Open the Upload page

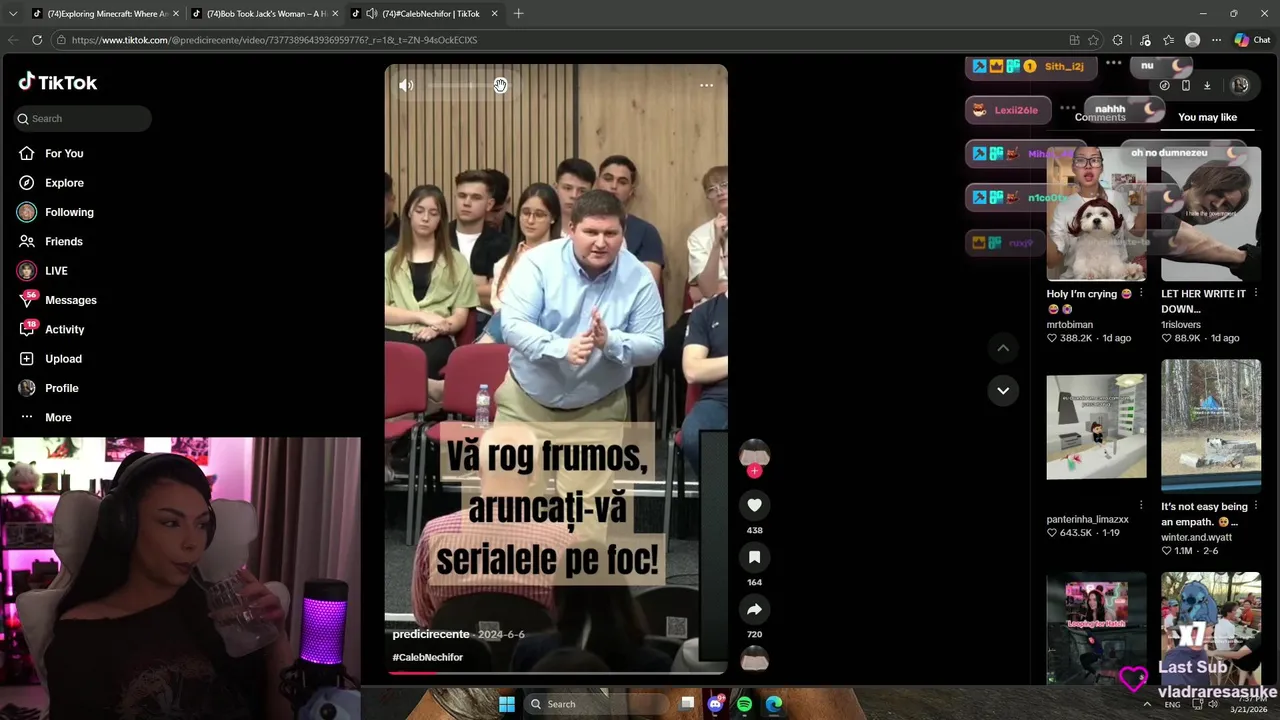coord(50,359)
